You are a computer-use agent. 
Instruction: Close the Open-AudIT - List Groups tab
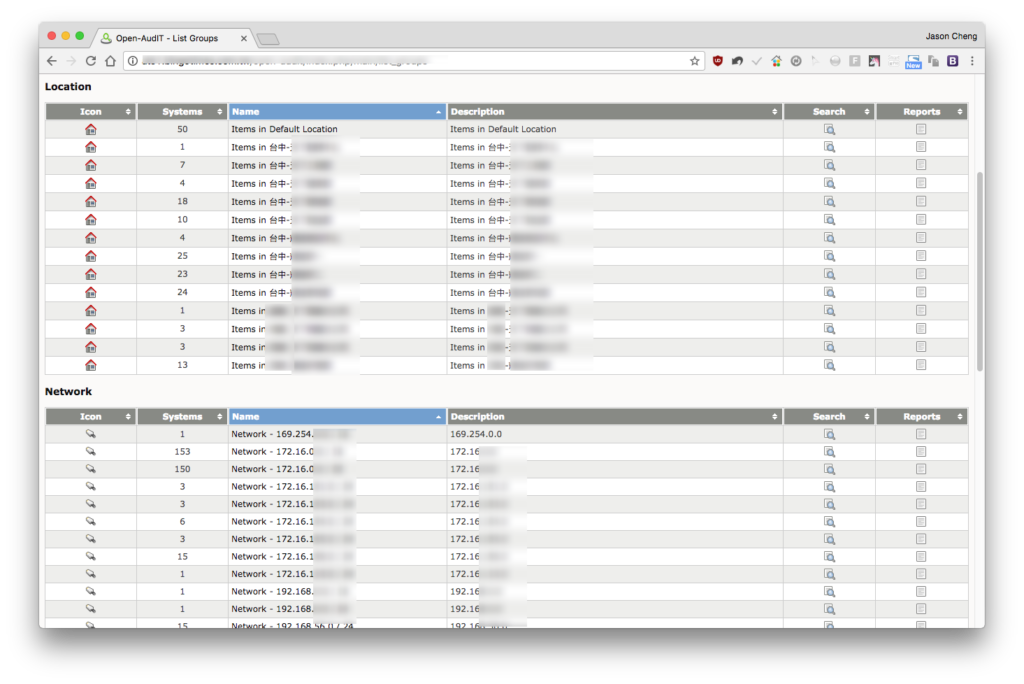pyautogui.click(x=244, y=39)
